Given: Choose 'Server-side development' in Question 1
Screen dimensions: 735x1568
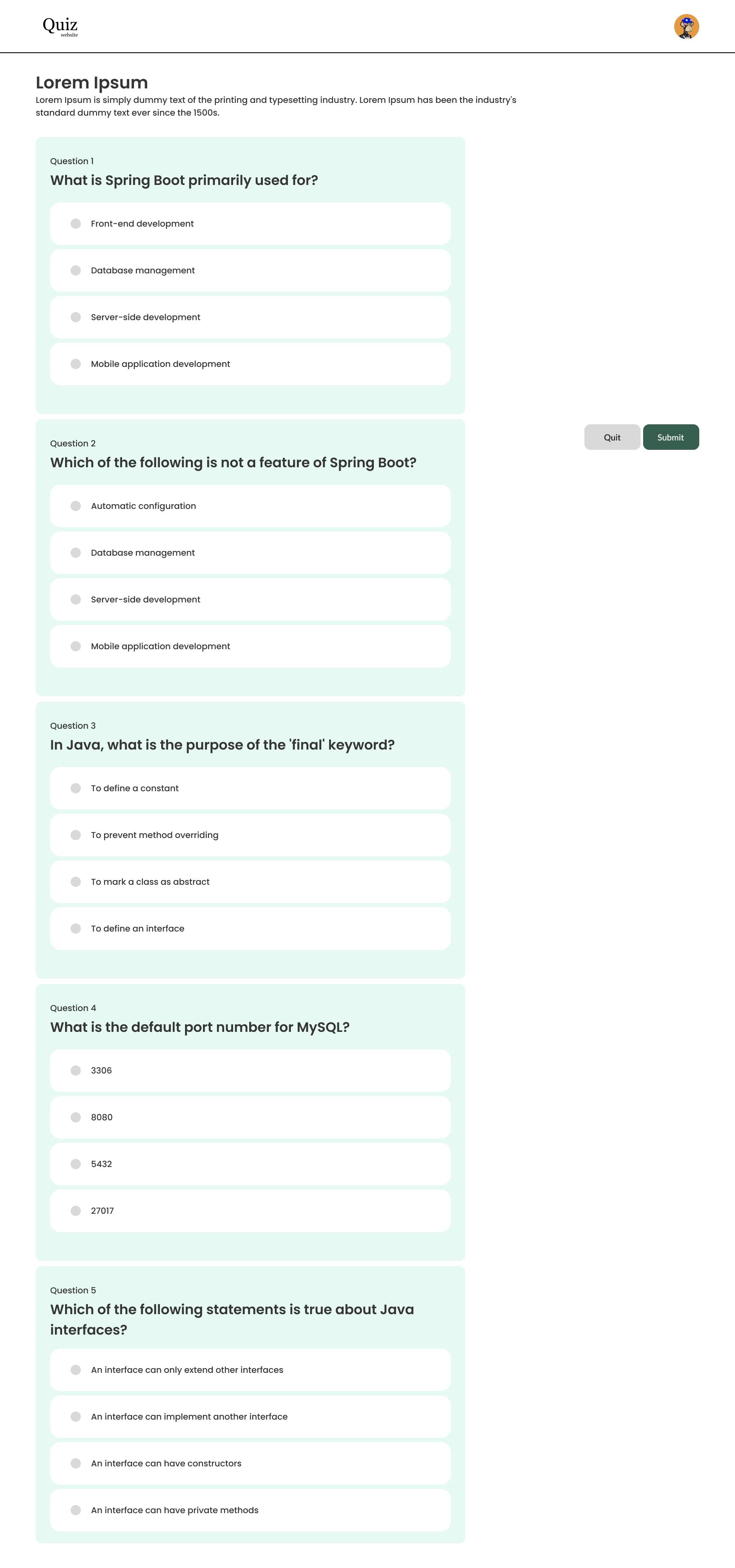Looking at the screenshot, I should click(76, 317).
